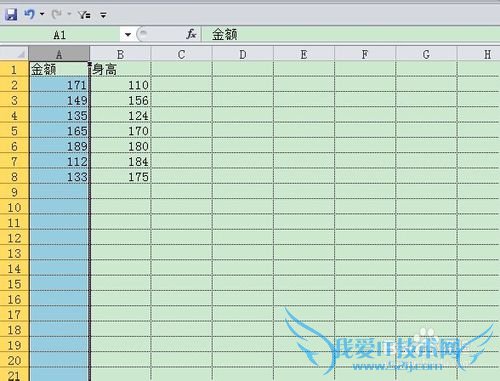Click the Name Box showing A1

point(60,35)
